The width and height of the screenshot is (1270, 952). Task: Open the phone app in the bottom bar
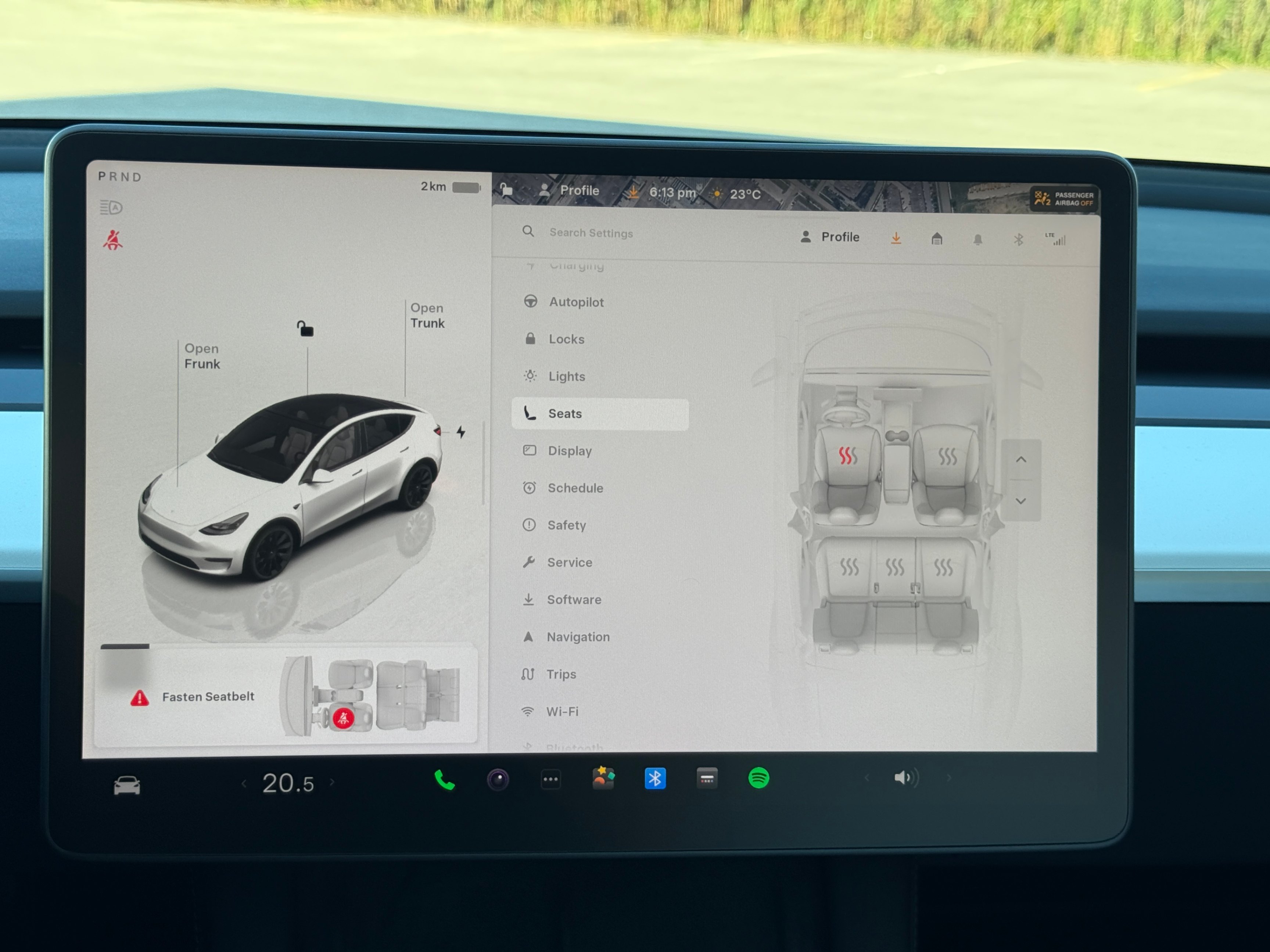[x=444, y=780]
